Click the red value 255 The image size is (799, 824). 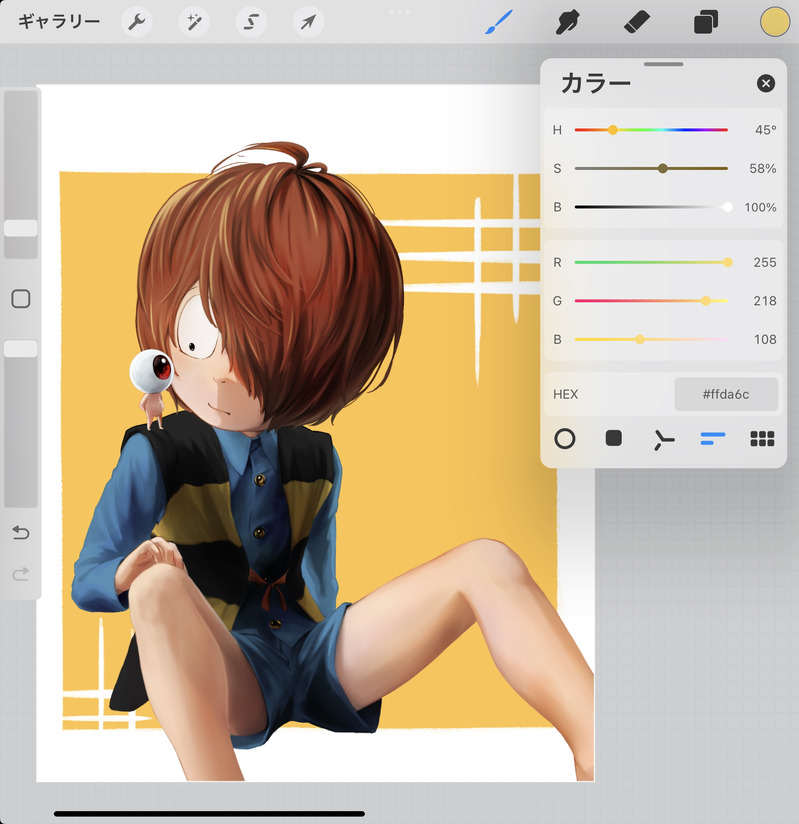point(765,262)
